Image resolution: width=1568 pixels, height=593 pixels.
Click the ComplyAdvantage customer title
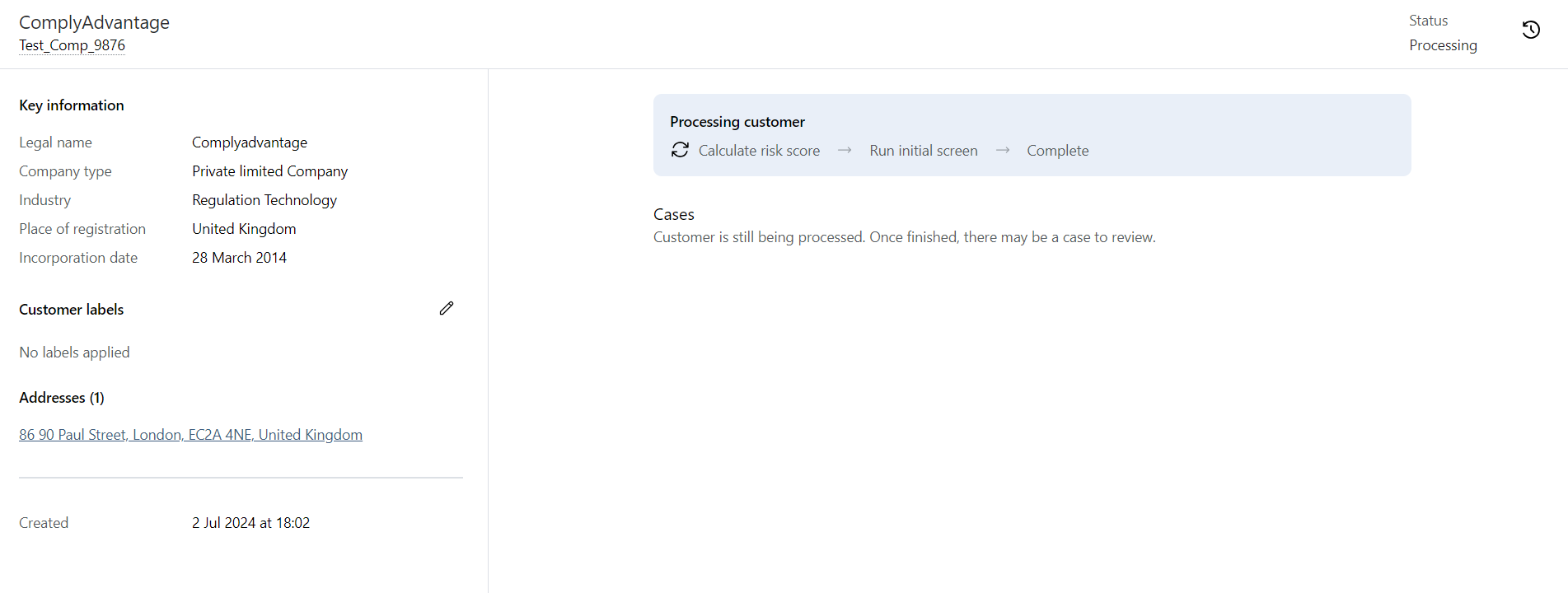click(94, 22)
